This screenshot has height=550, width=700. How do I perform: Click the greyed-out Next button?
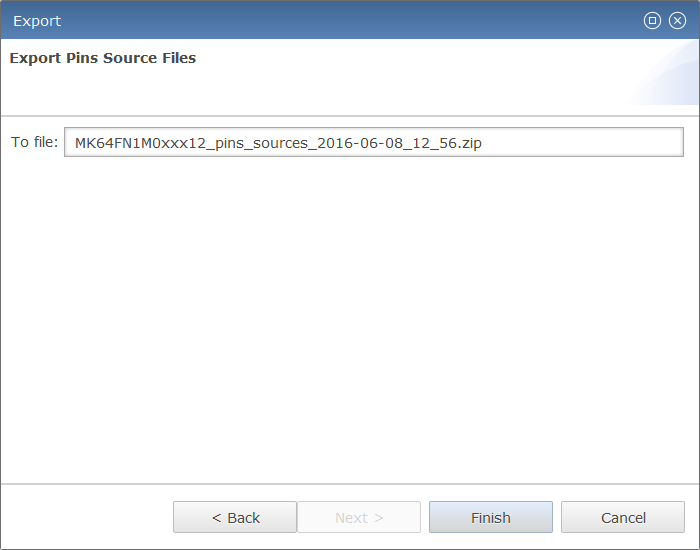coord(359,517)
